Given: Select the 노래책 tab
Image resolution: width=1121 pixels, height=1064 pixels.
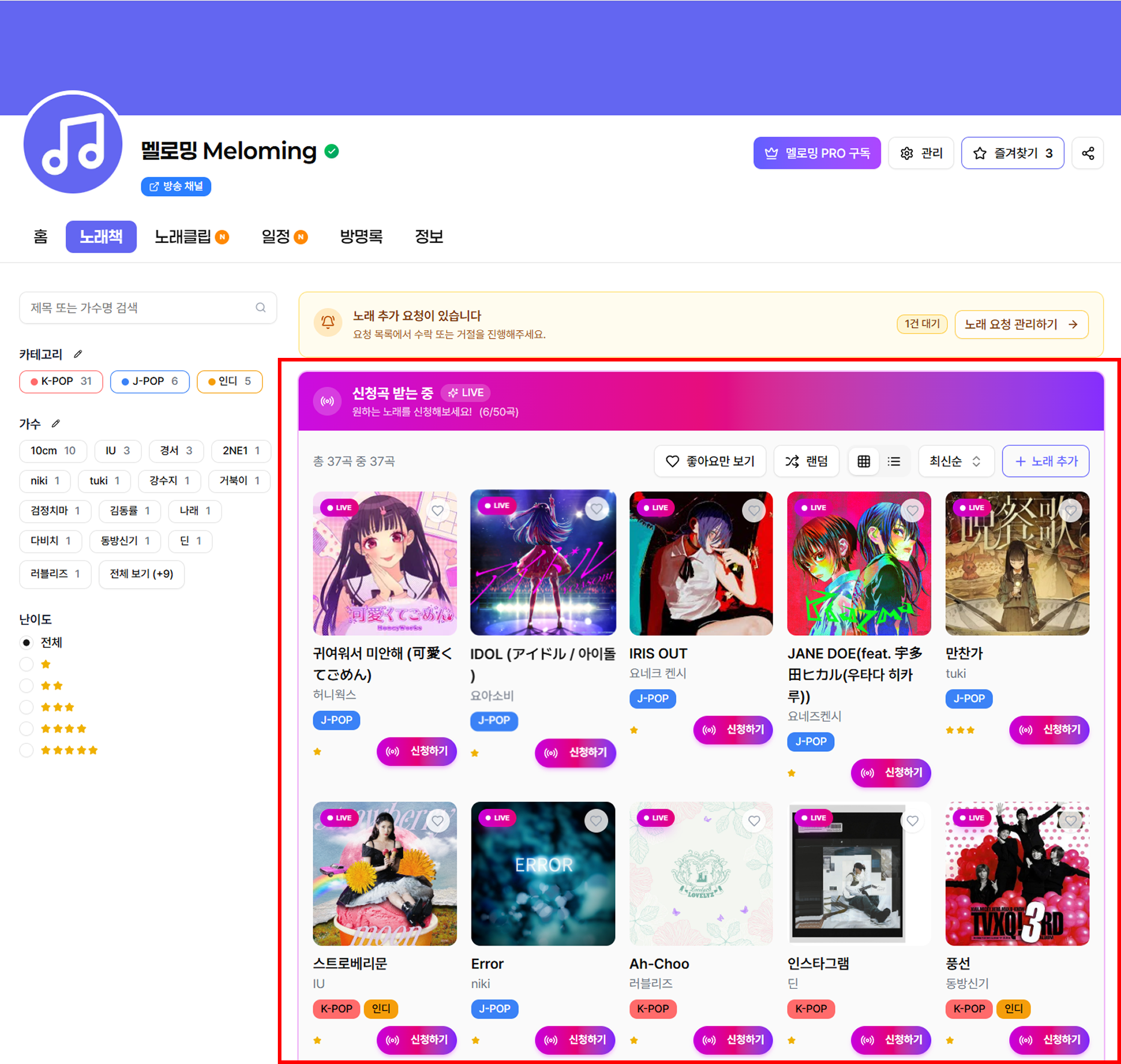Looking at the screenshot, I should click(x=101, y=236).
